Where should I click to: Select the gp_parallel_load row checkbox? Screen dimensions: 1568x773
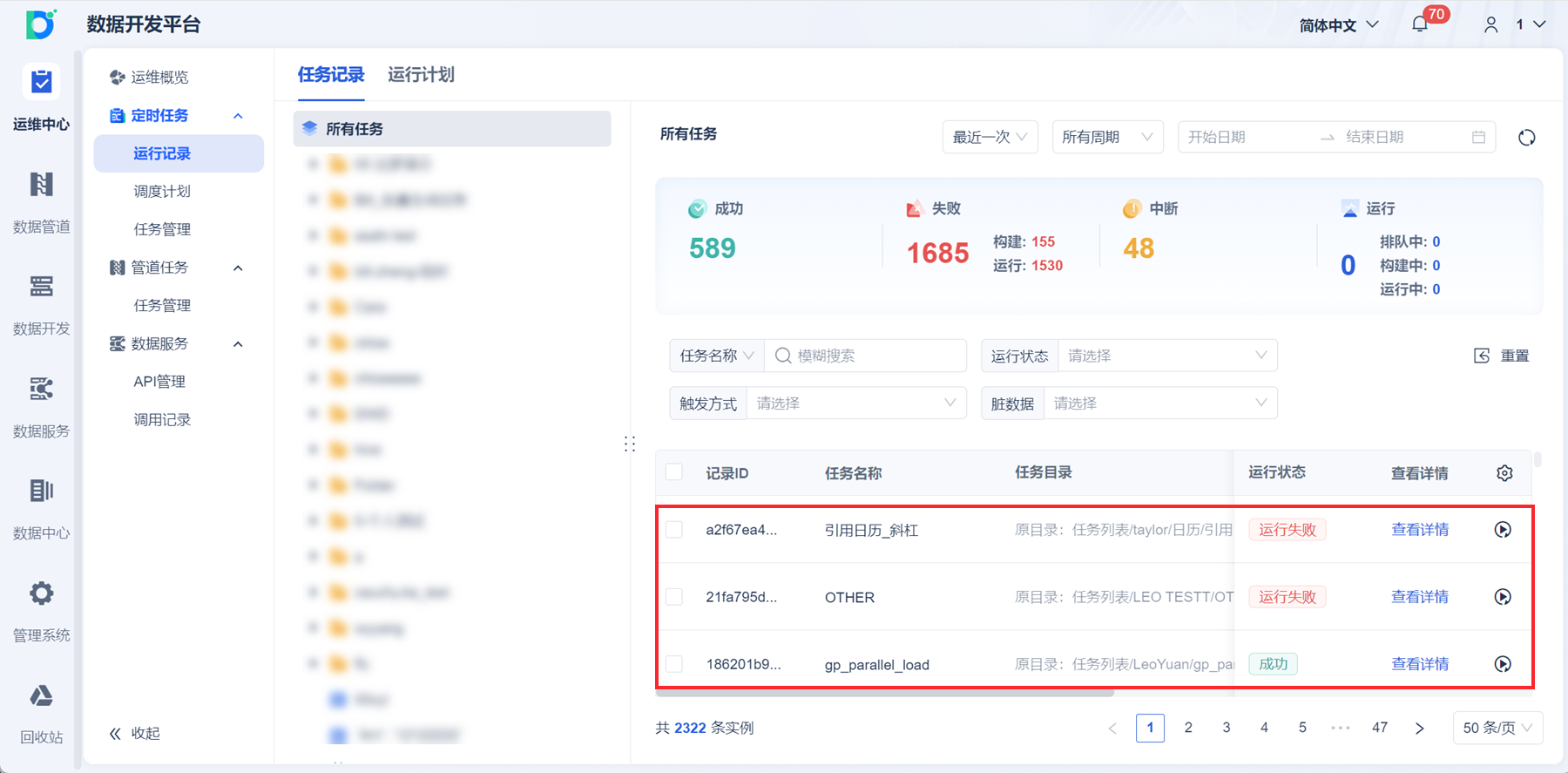tap(674, 664)
